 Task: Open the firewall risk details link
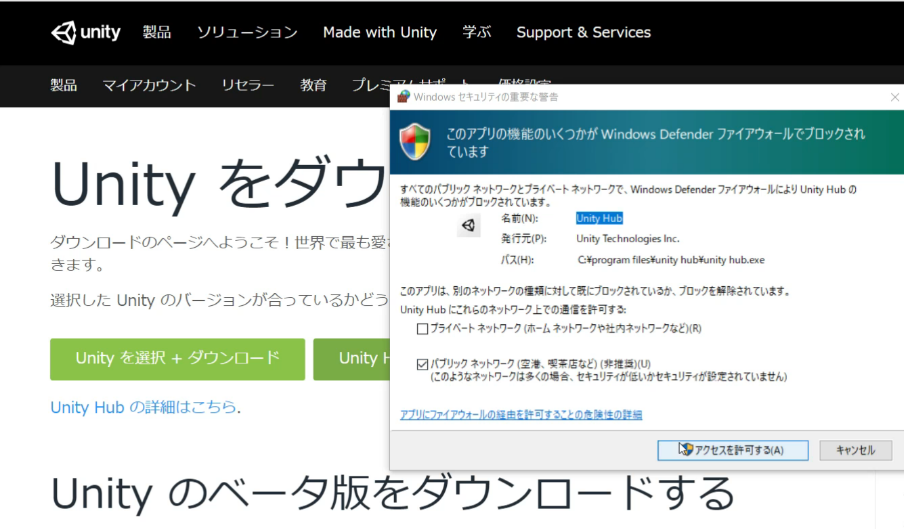pos(521,415)
